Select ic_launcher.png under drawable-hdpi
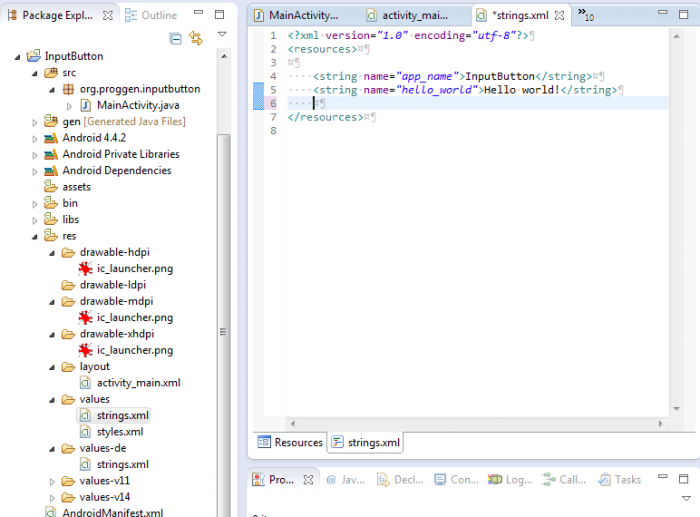 coord(134,269)
